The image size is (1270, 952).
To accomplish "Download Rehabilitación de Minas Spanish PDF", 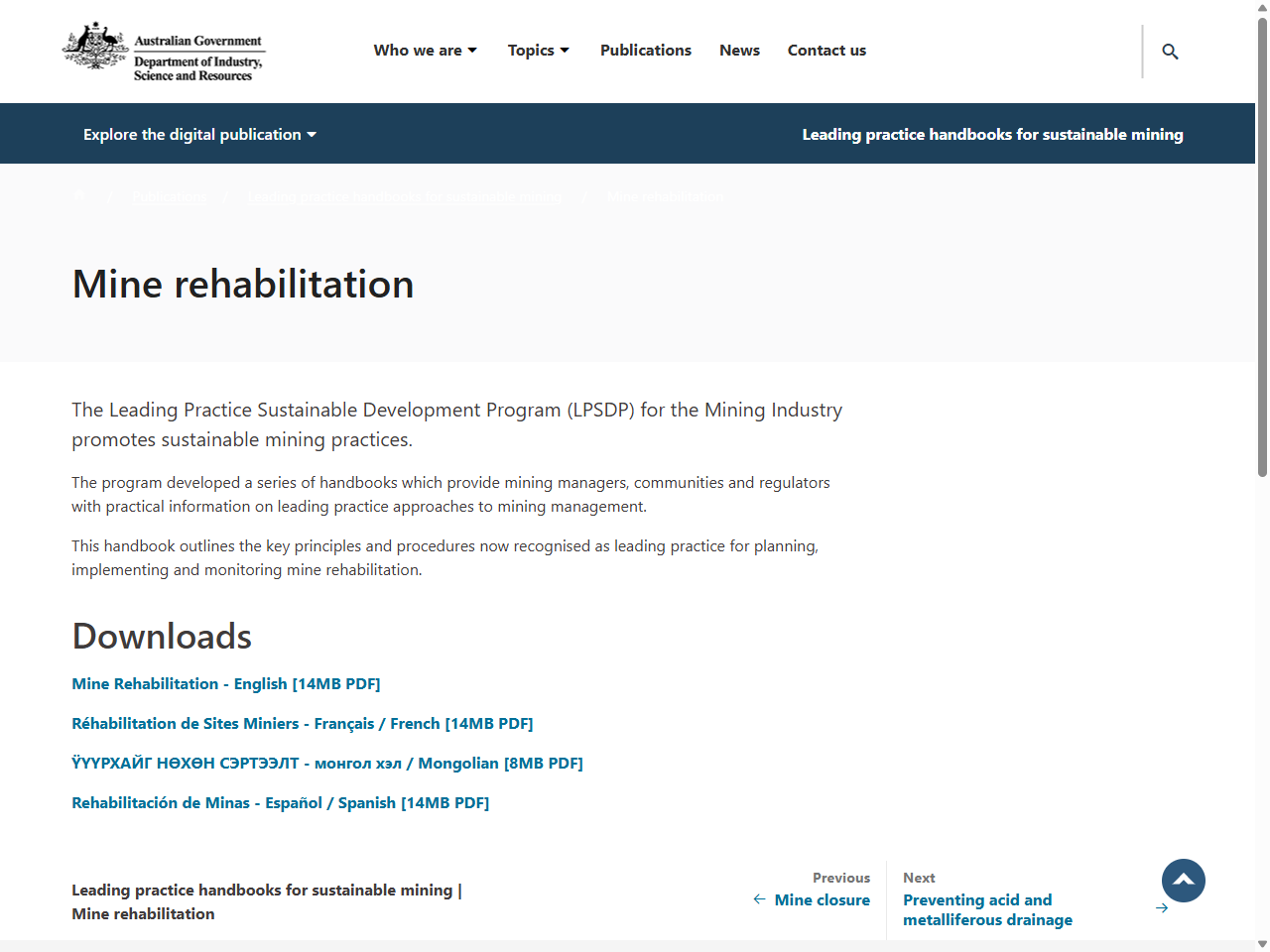I will pos(281,803).
